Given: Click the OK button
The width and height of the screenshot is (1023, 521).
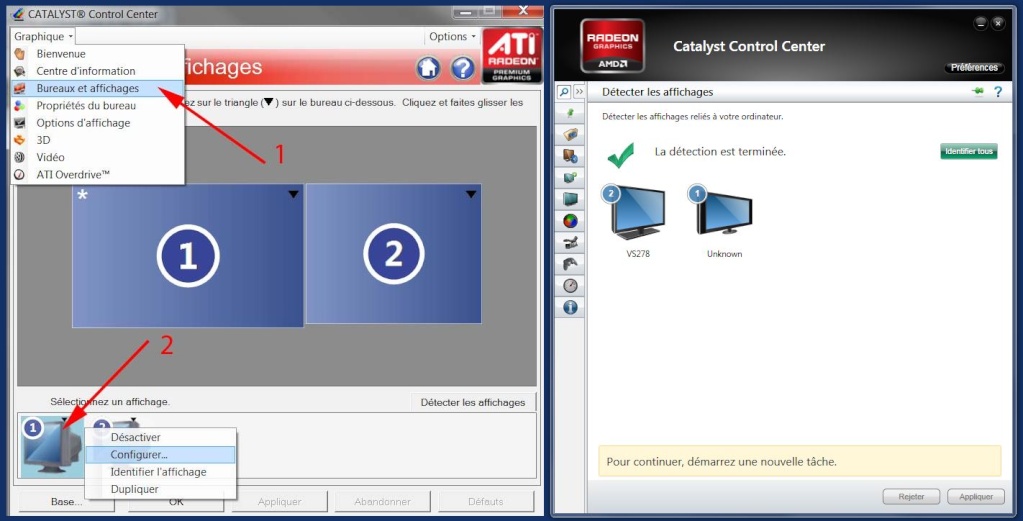Looking at the screenshot, I should coord(176,501).
